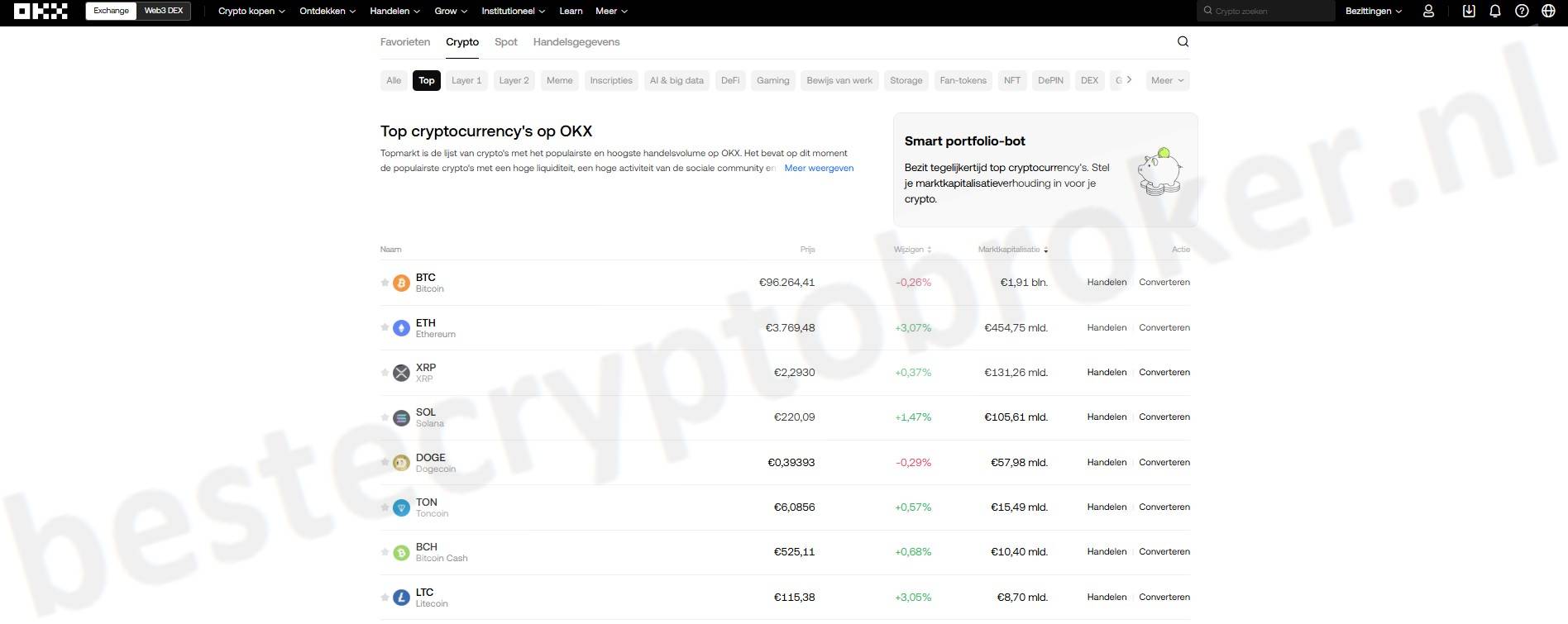Click the Crypto zoeken search field
This screenshot has width=1568, height=624.
click(1269, 12)
